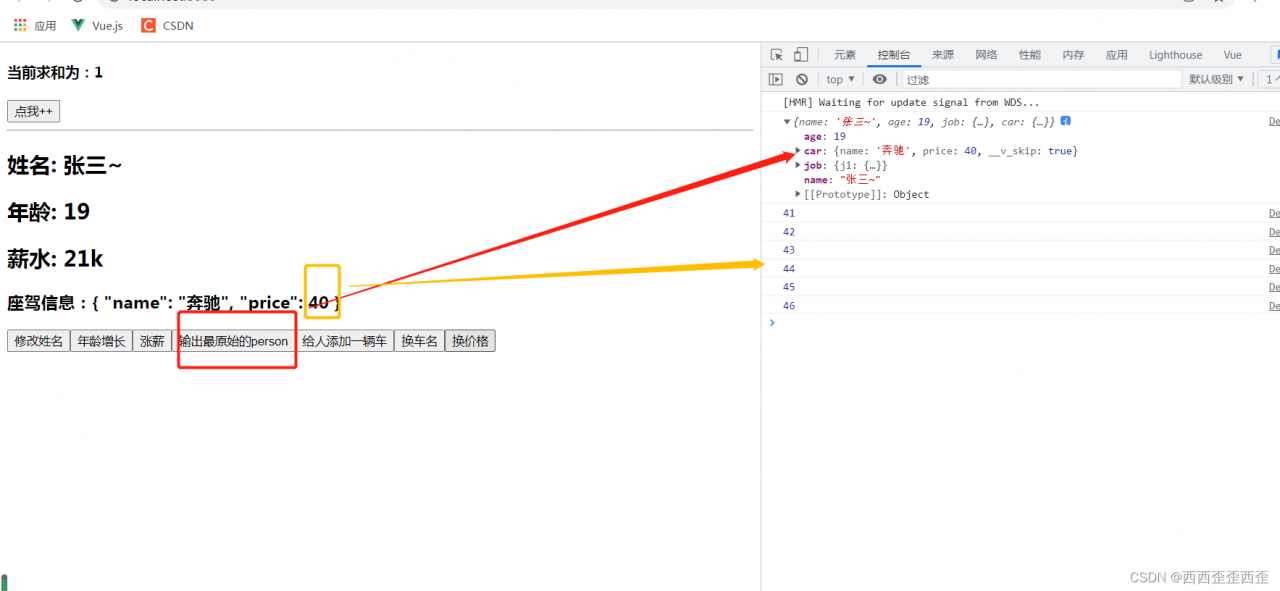Viewport: 1280px width, 591px height.
Task: Switch to the Lighthouse tab
Action: pyautogui.click(x=1176, y=55)
